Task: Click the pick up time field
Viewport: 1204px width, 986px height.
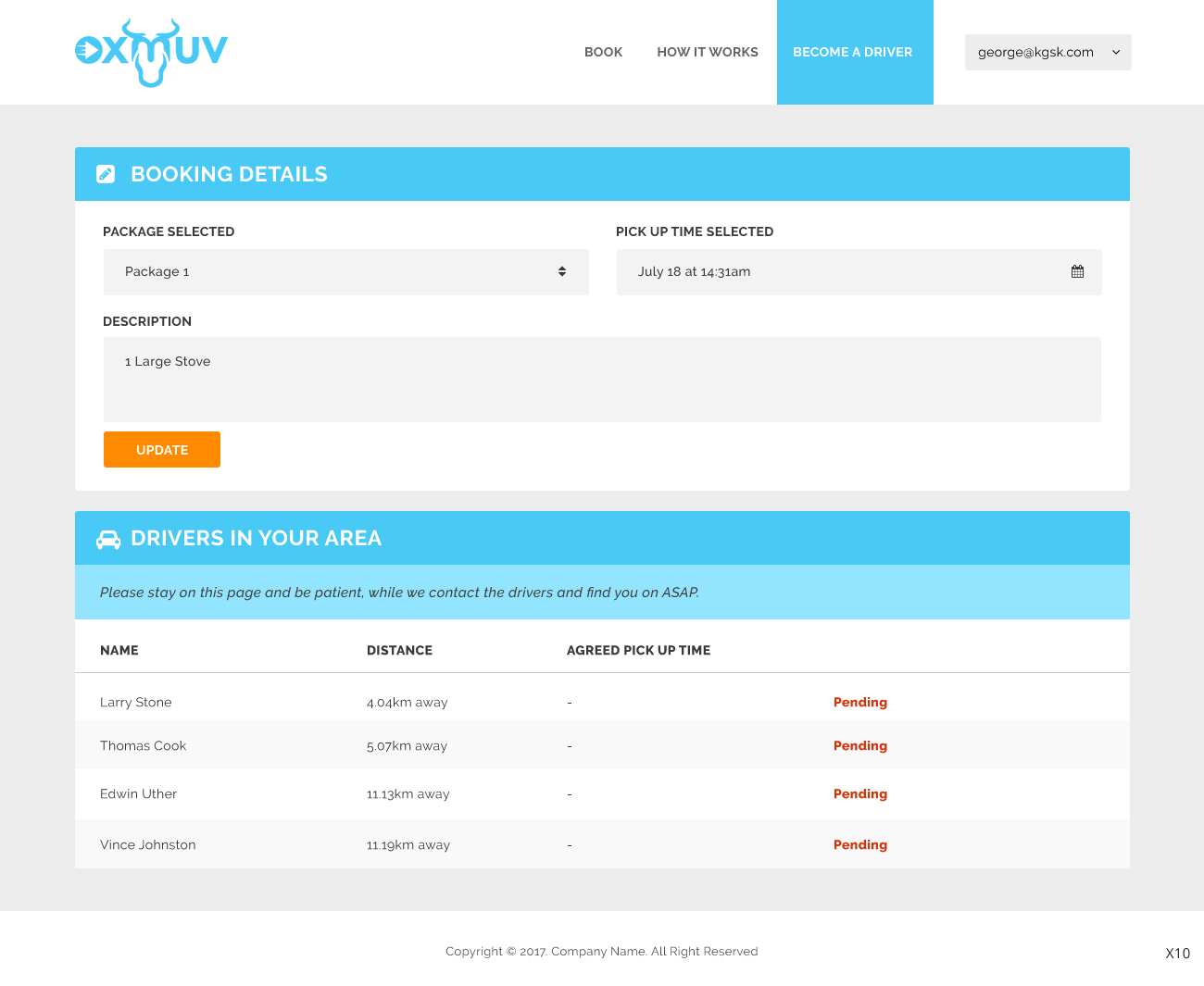Action: tap(859, 272)
